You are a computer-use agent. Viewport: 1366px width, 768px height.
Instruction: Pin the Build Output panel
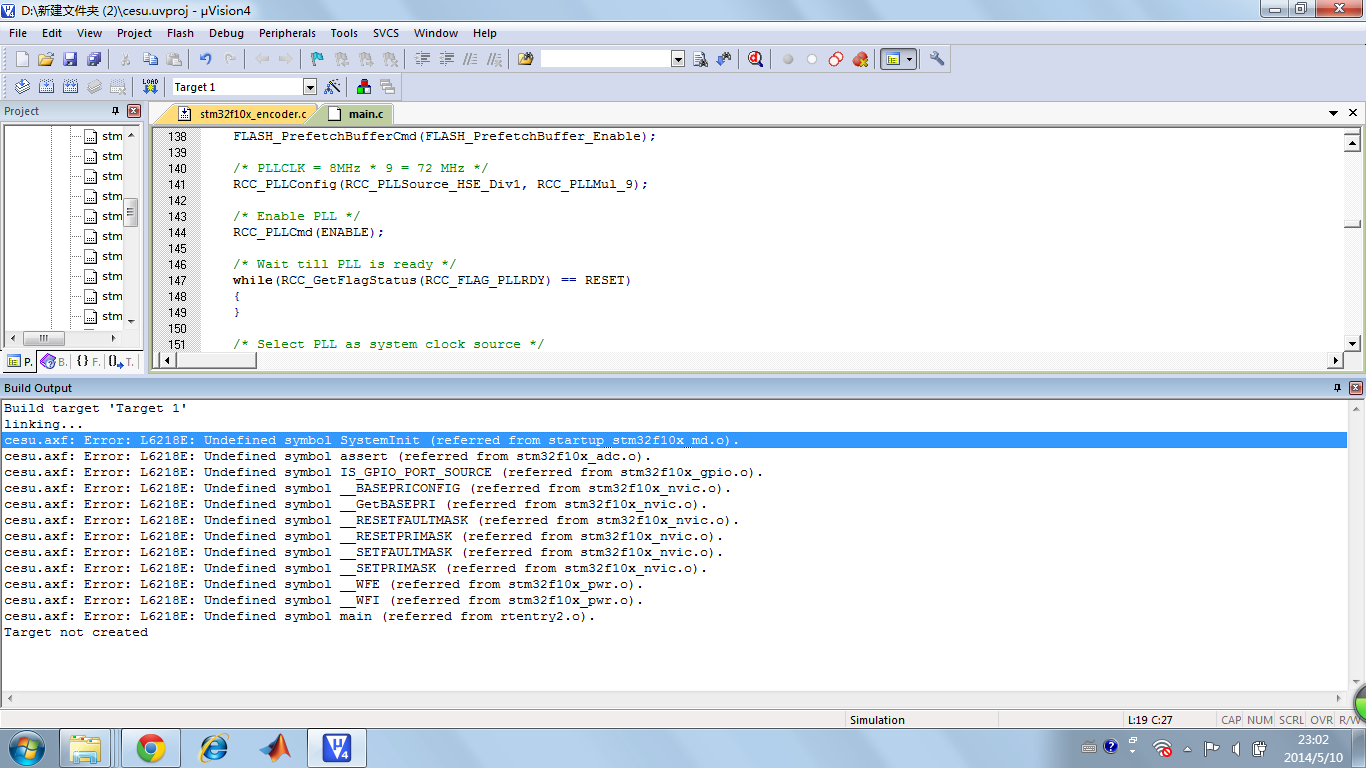coord(1337,388)
